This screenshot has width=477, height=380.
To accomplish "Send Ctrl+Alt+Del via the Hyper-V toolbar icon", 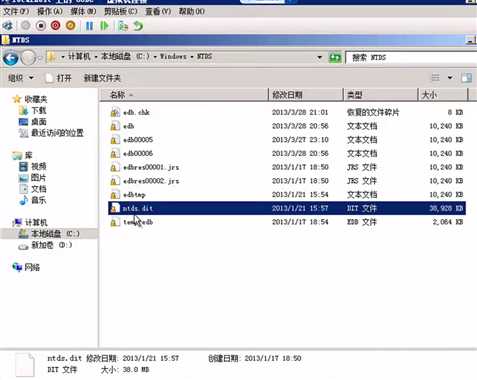I will (8, 26).
